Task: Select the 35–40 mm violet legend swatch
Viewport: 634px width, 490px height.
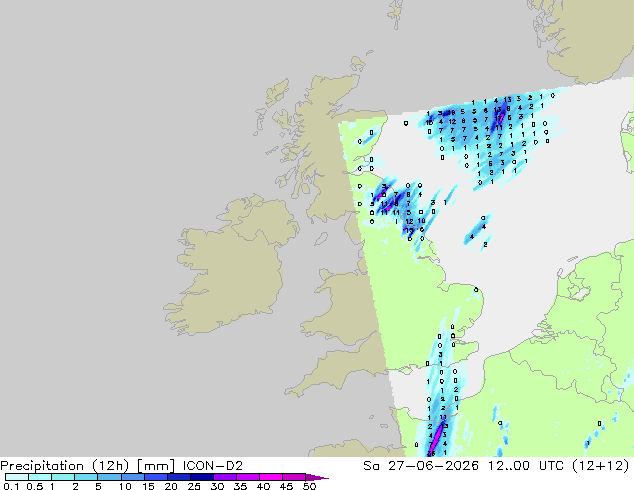Action: tap(248, 477)
